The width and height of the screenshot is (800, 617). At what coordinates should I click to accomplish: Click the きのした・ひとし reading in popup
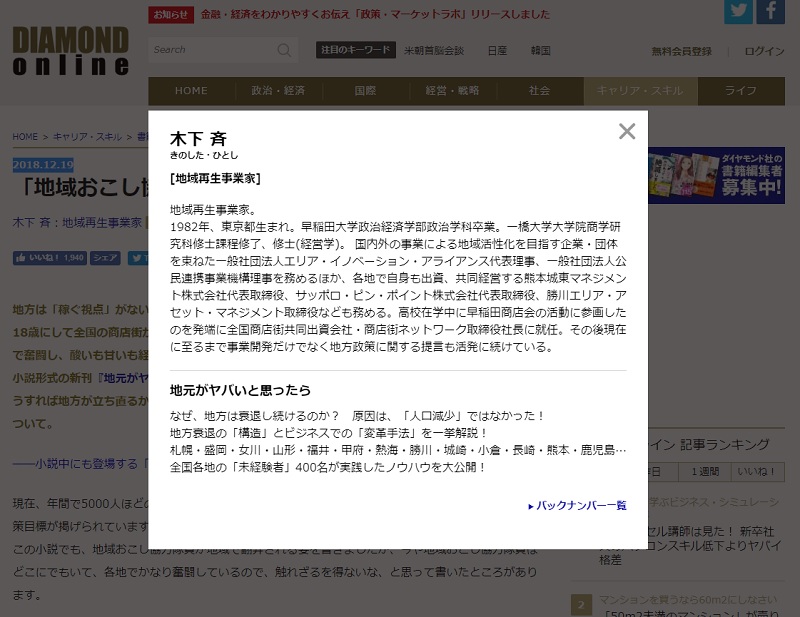pyautogui.click(x=204, y=155)
